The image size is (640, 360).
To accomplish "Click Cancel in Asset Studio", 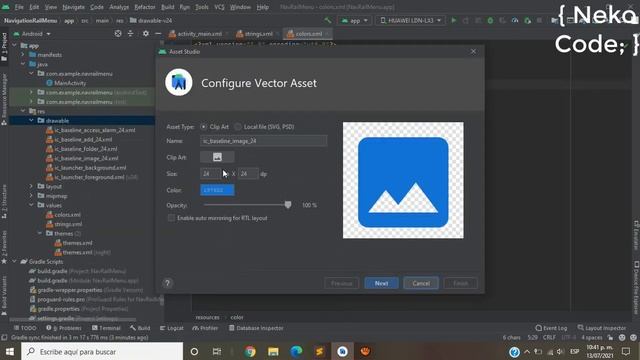I will point(421,283).
